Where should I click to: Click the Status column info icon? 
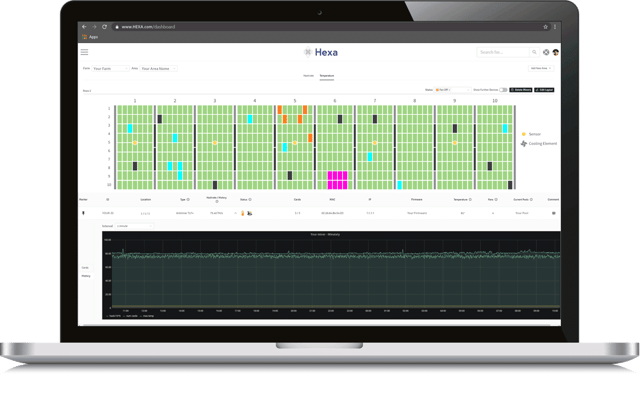(x=250, y=200)
